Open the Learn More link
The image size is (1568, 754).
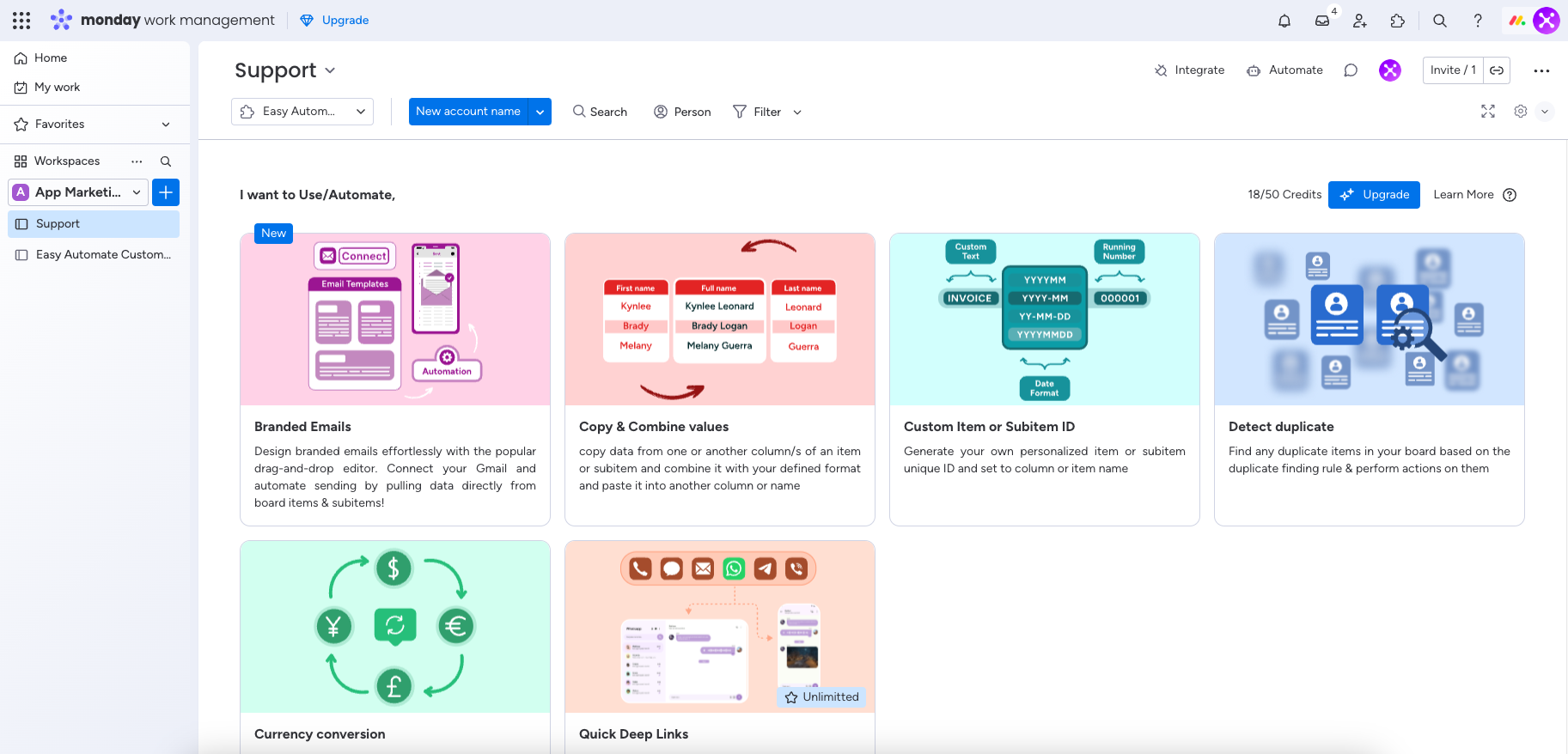[1463, 195]
